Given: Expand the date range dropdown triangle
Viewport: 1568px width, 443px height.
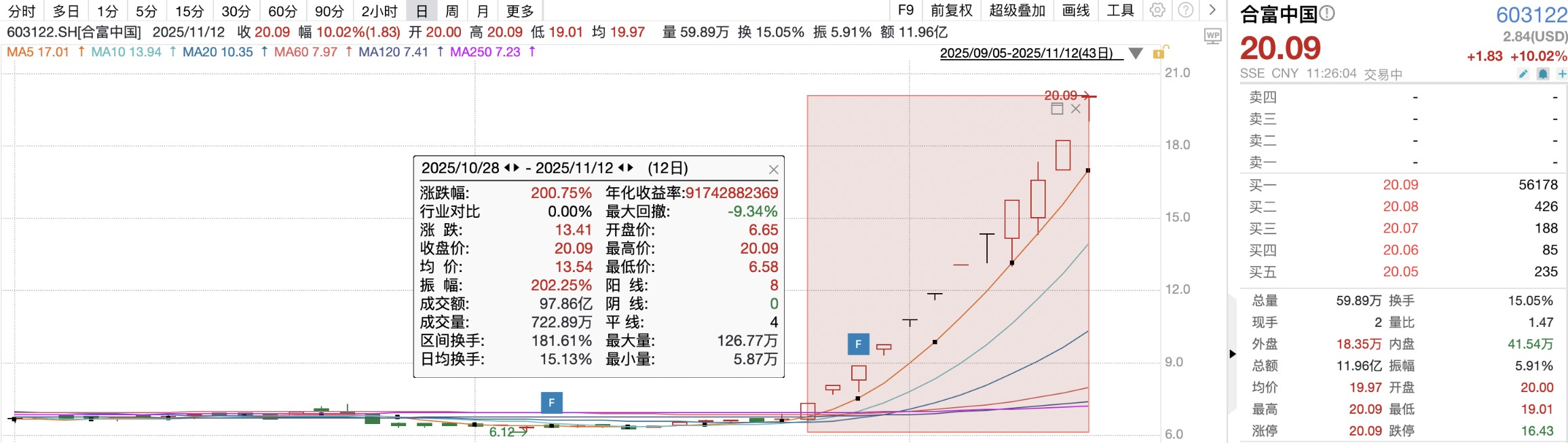Looking at the screenshot, I should (x=1135, y=53).
